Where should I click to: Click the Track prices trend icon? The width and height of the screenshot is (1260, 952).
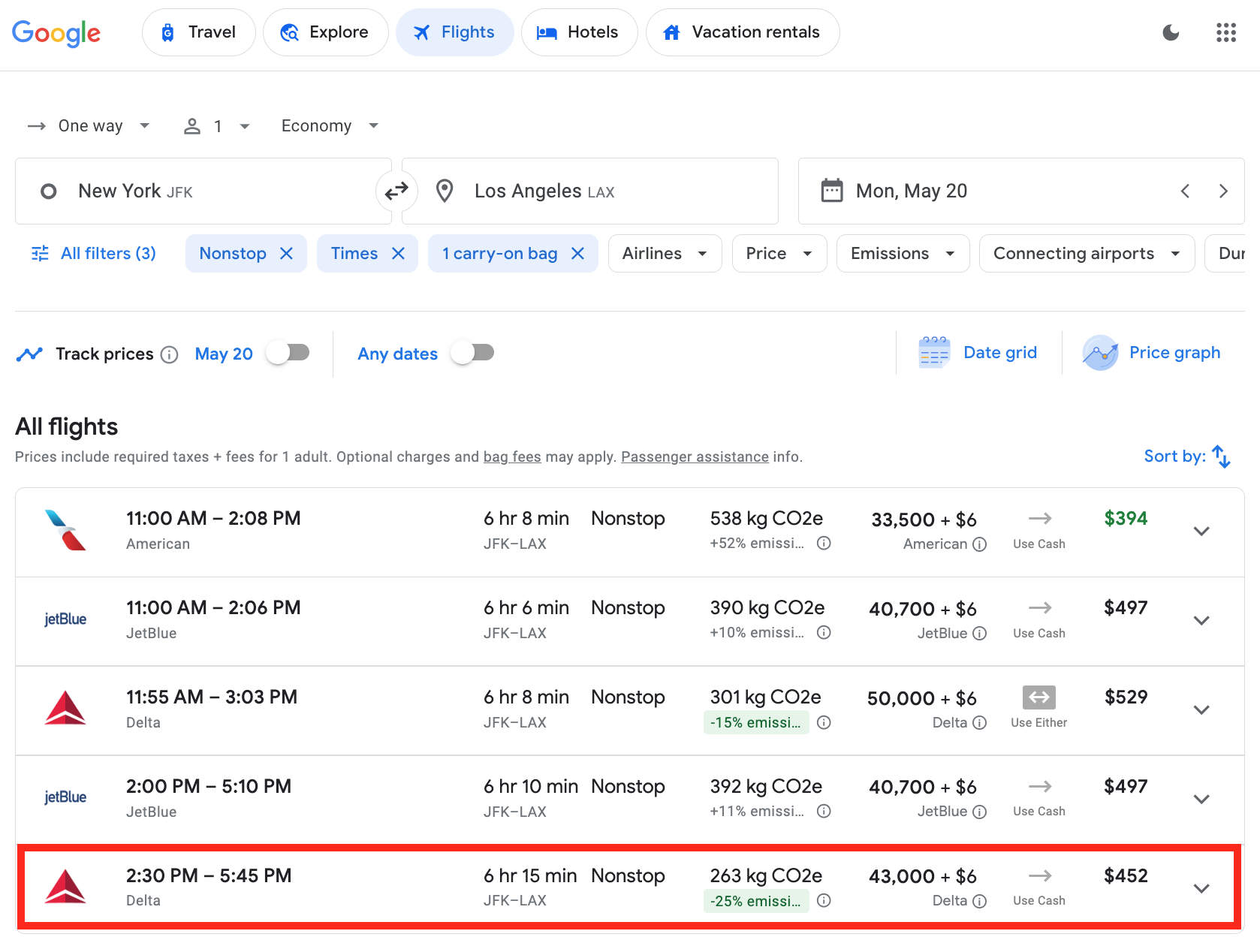[29, 354]
